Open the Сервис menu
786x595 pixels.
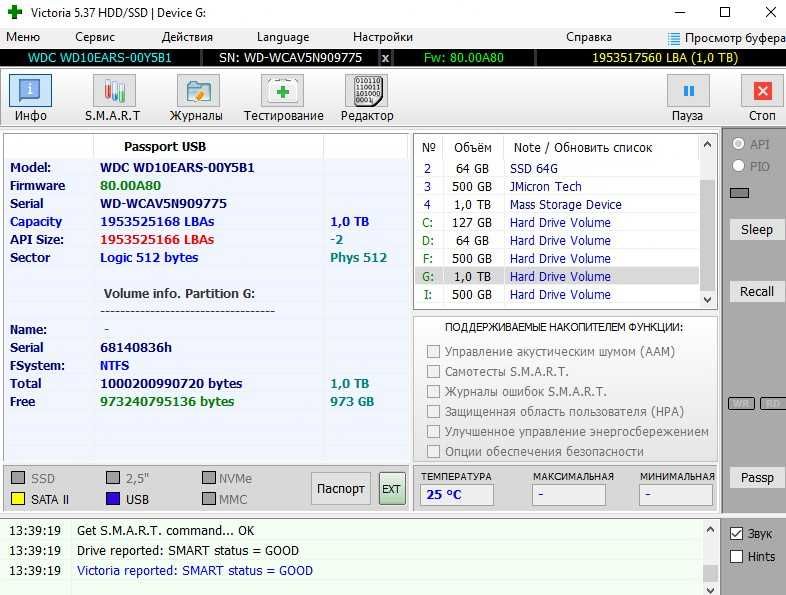point(95,37)
